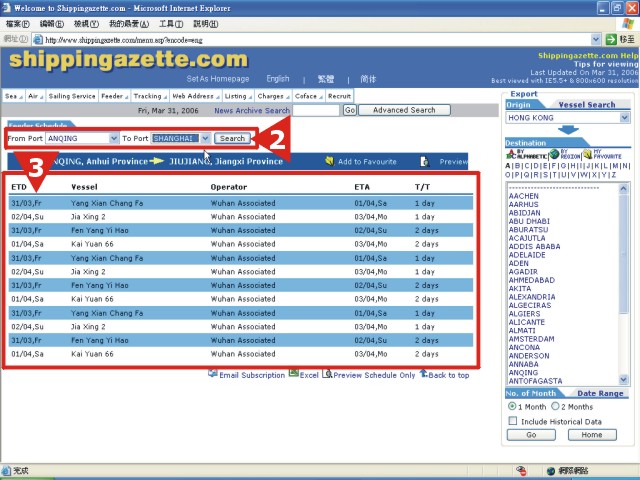640x480 pixels.
Task: Click the Advanced Search button
Action: (x=404, y=110)
